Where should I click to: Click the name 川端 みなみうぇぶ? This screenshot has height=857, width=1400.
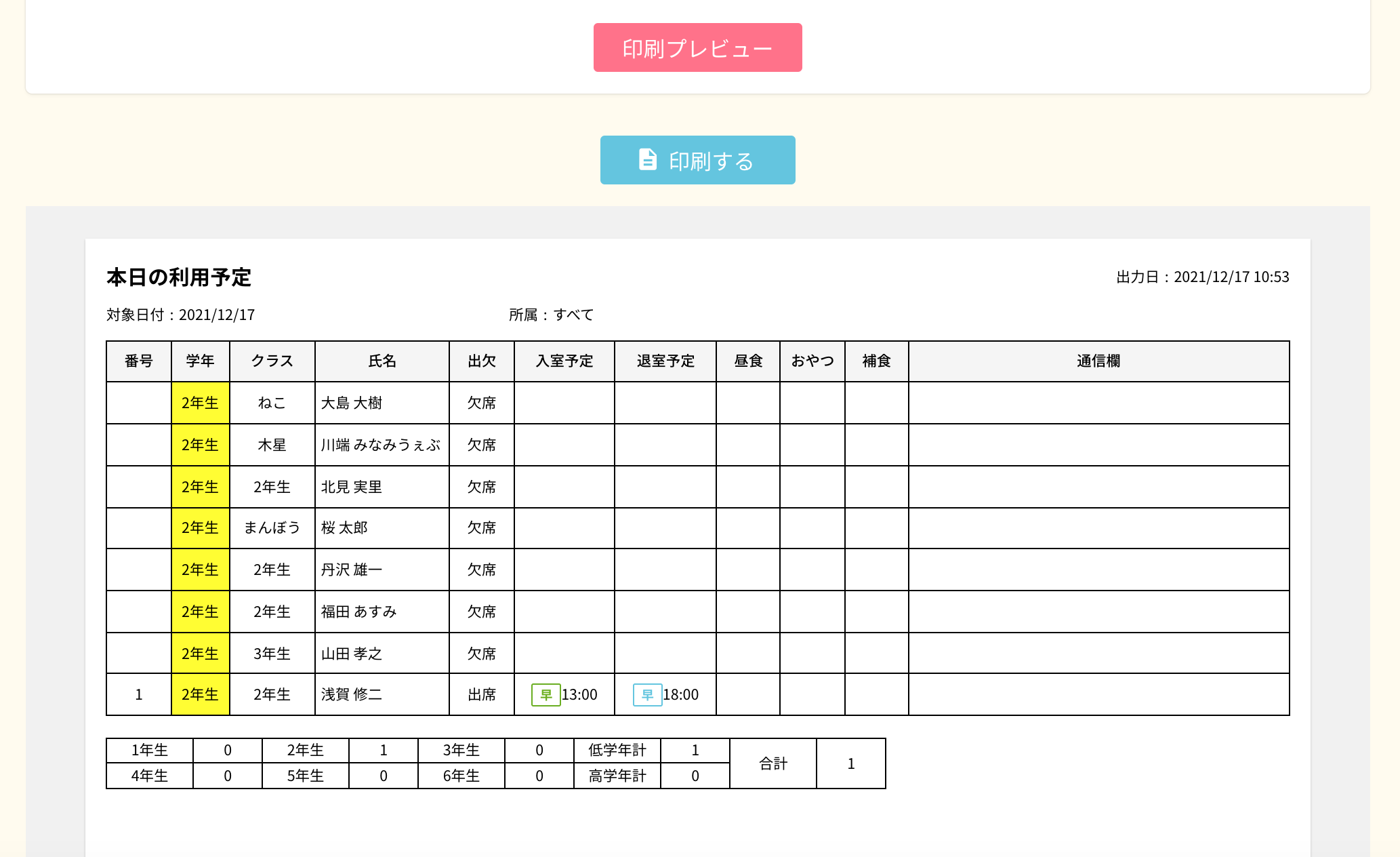point(381,445)
